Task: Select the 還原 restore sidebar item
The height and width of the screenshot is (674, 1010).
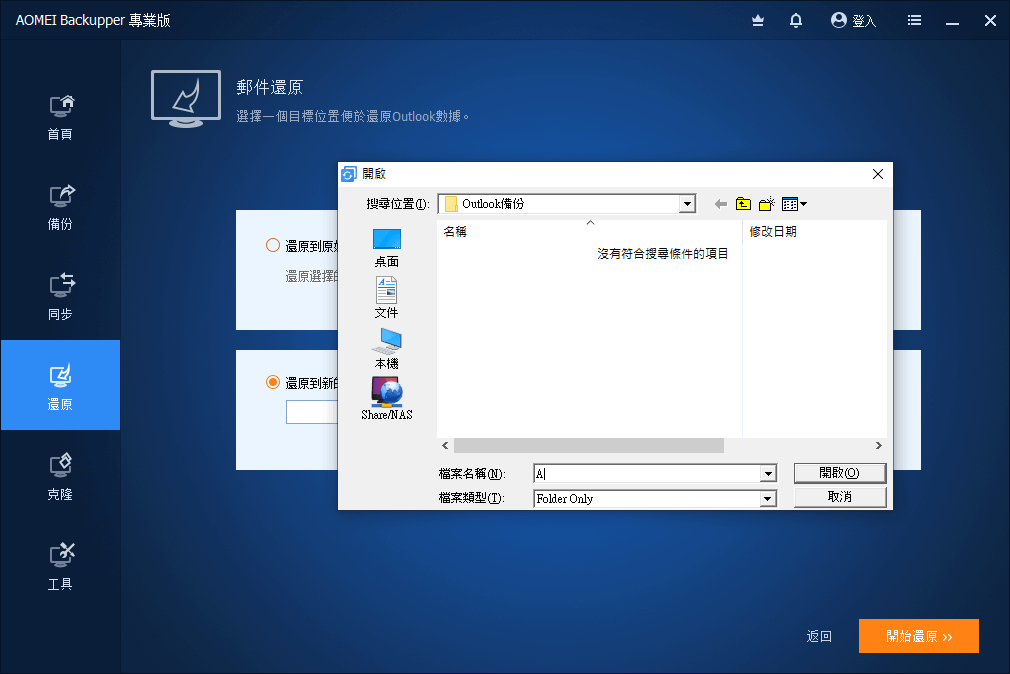Action: click(x=61, y=385)
